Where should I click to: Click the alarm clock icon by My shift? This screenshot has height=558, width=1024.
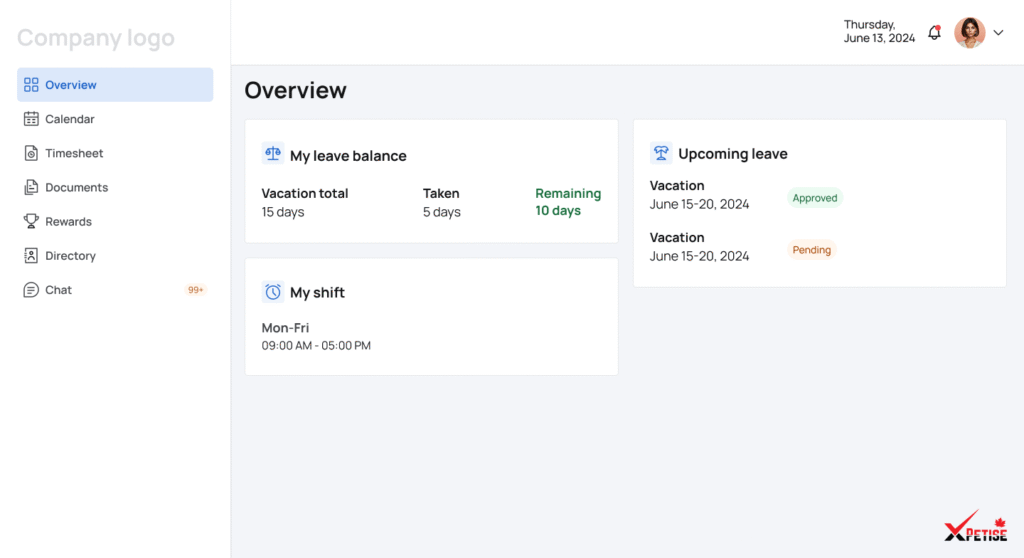(272, 292)
